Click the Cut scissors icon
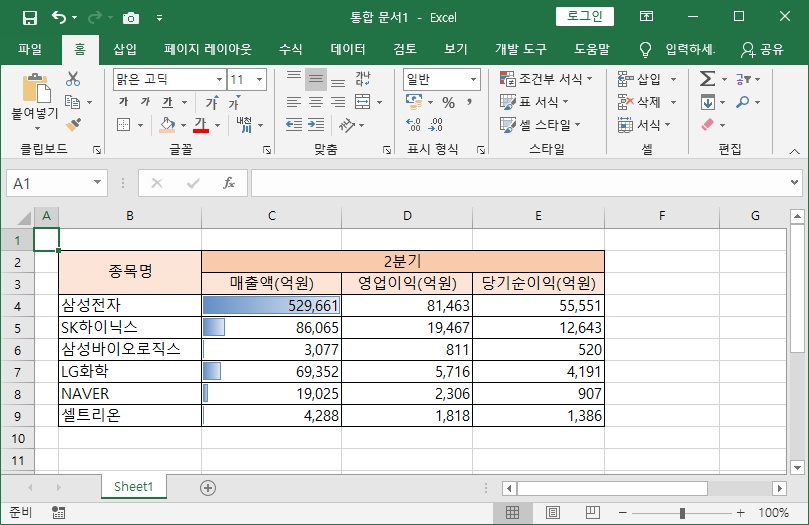The image size is (809, 525). pyautogui.click(x=73, y=79)
